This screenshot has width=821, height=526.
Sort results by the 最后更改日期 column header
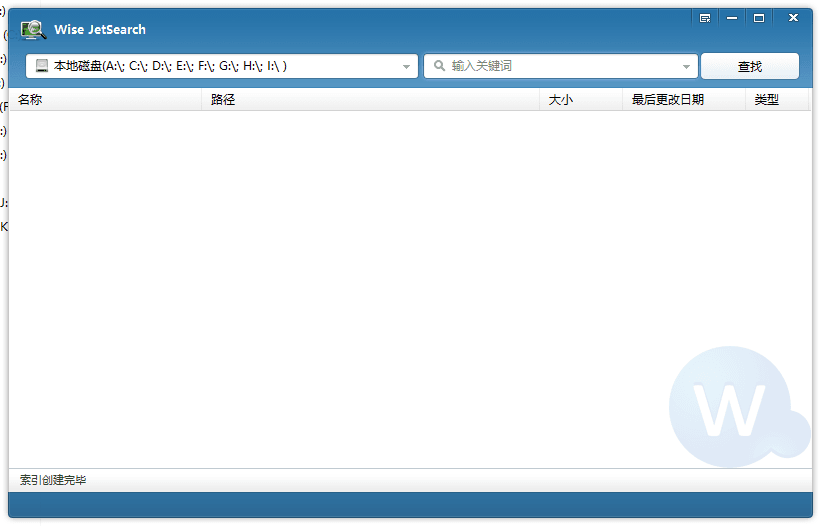click(684, 99)
